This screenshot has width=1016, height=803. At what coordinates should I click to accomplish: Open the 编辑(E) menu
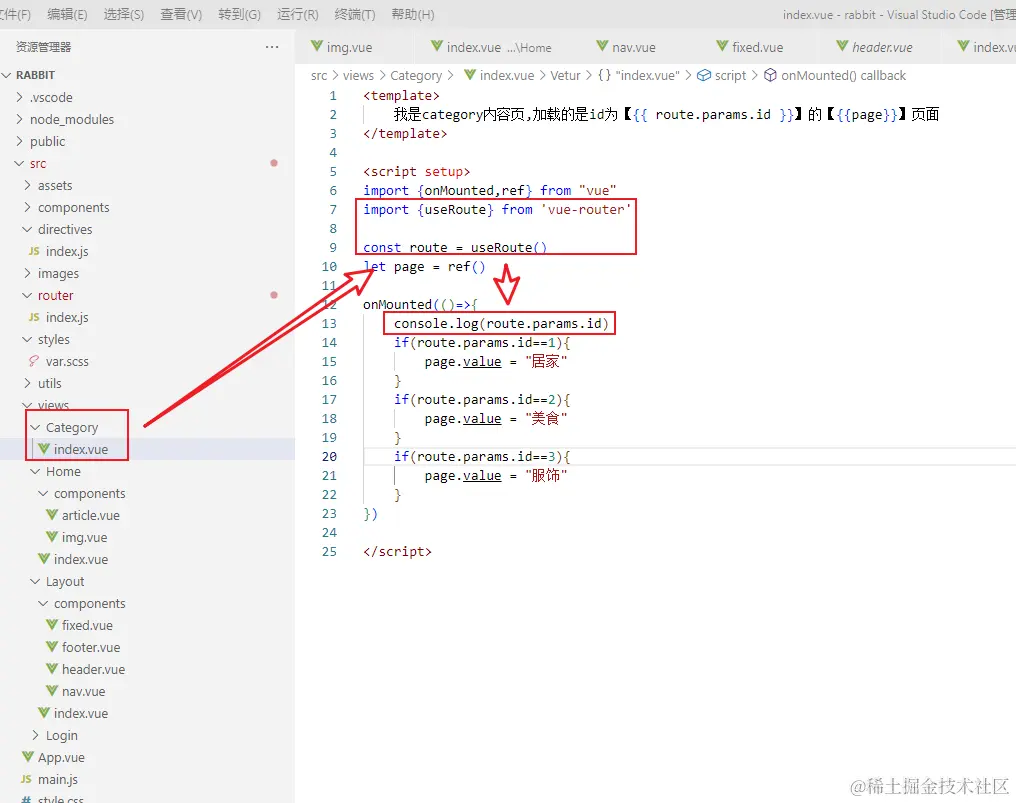click(67, 14)
